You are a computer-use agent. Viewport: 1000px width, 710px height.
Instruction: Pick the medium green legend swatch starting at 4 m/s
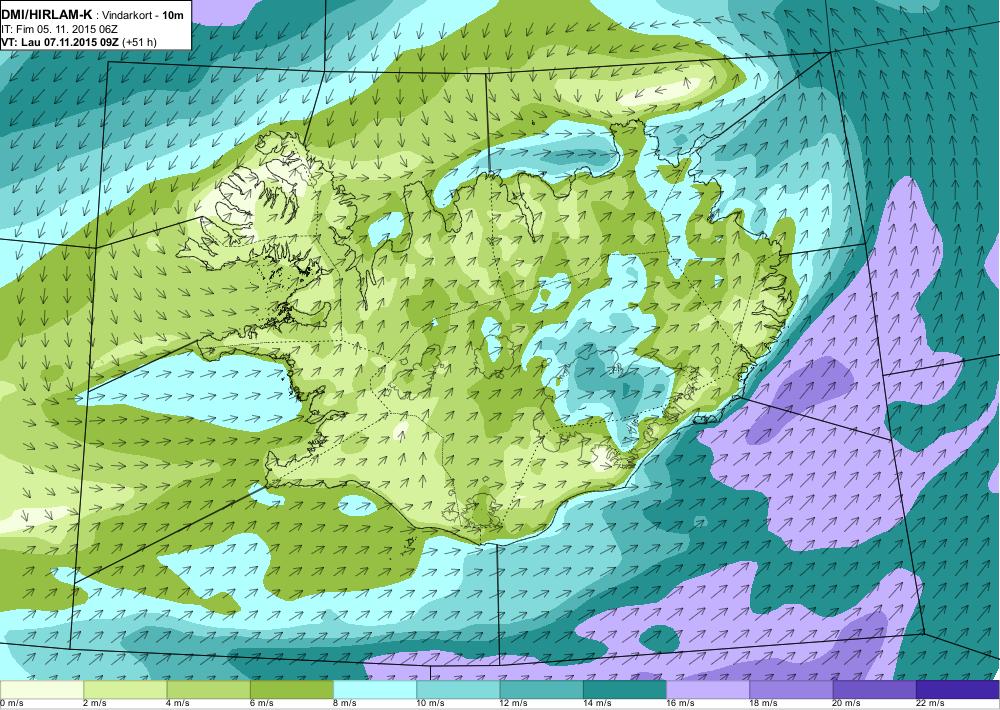pos(209,689)
